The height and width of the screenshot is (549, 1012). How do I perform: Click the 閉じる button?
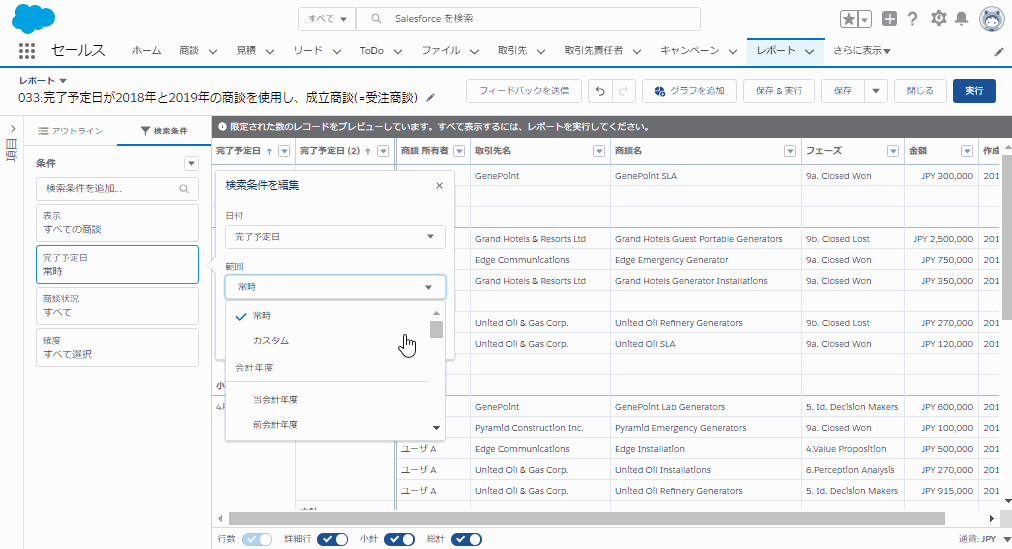point(920,91)
